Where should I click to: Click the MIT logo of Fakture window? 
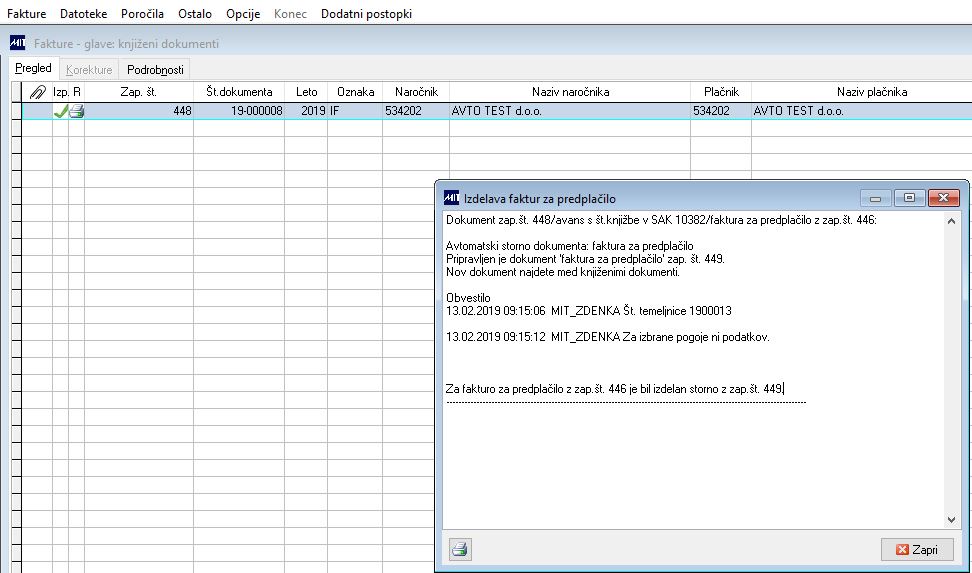point(17,43)
